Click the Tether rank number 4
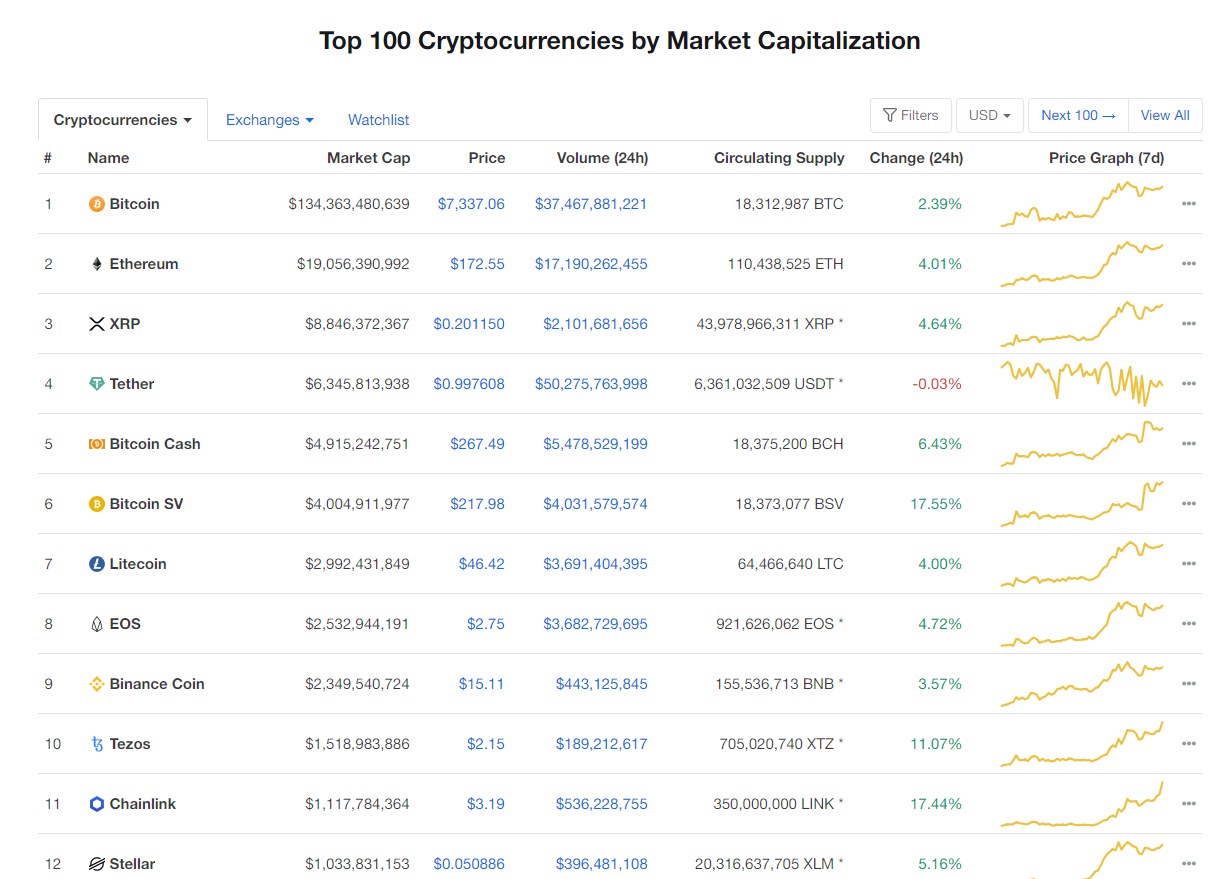 click(48, 384)
